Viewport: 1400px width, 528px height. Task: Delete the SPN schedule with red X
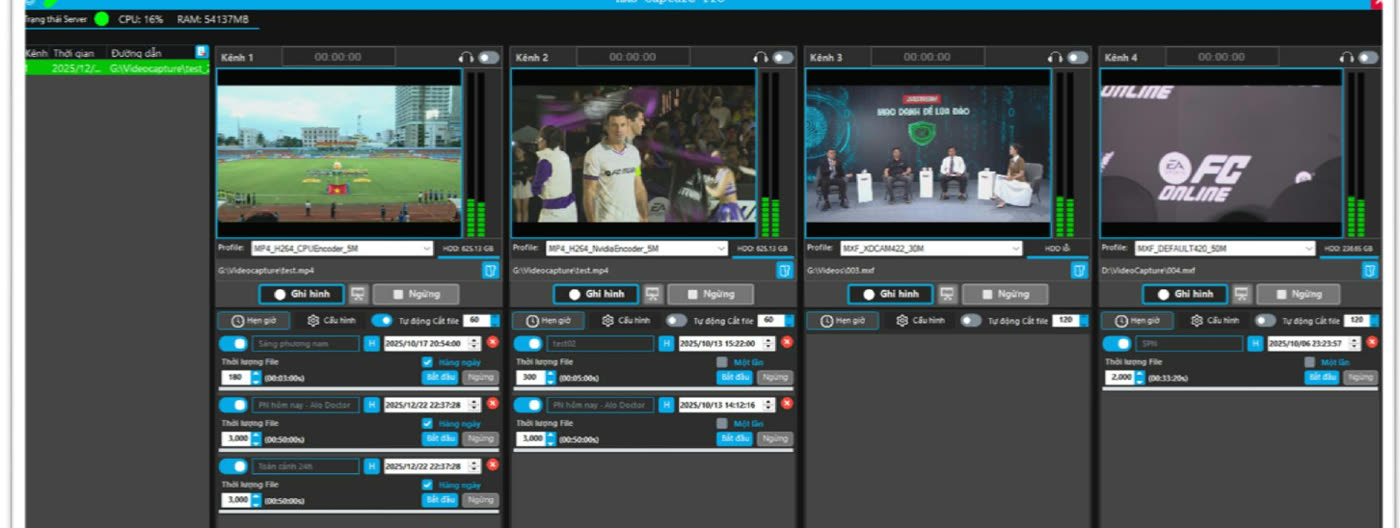(1372, 343)
